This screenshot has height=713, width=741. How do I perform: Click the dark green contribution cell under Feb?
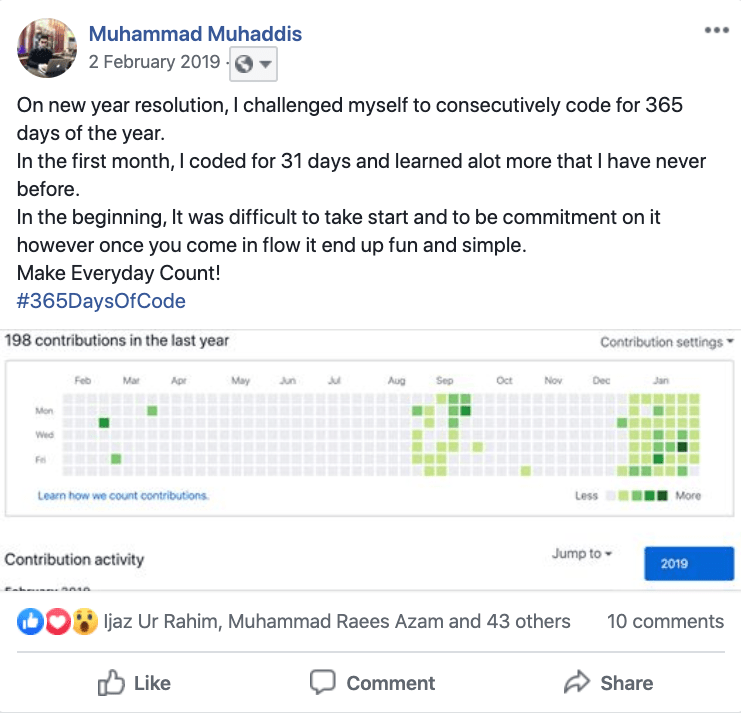(x=104, y=422)
